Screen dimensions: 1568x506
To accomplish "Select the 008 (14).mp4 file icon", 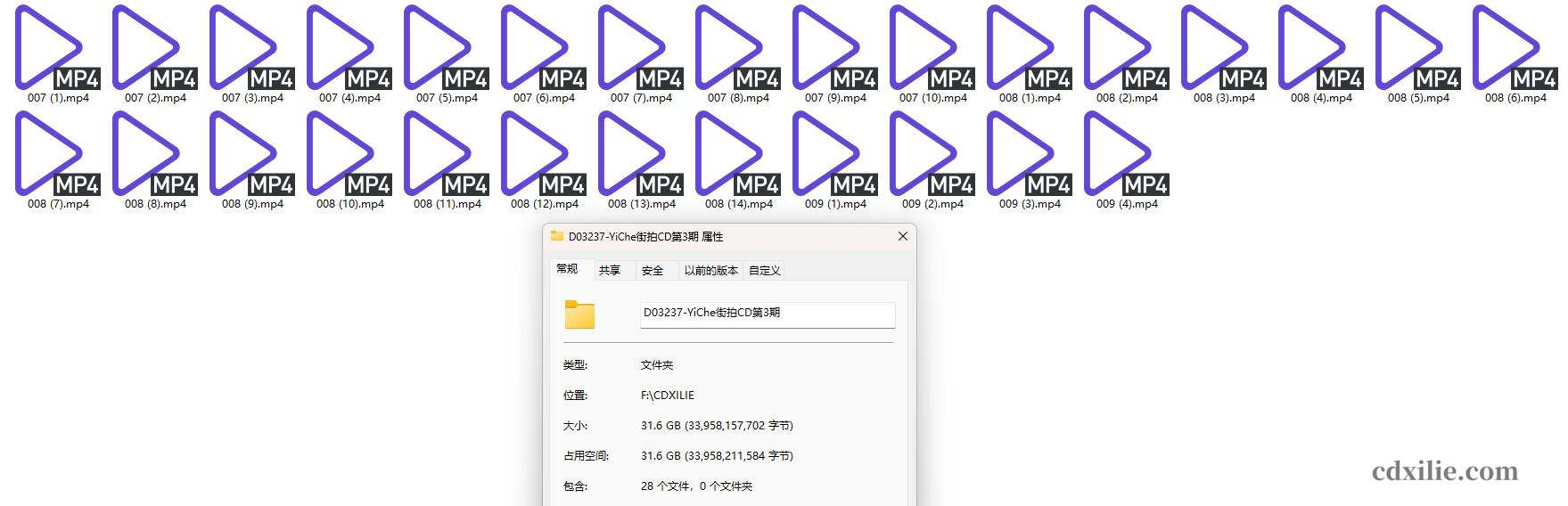I will (738, 154).
